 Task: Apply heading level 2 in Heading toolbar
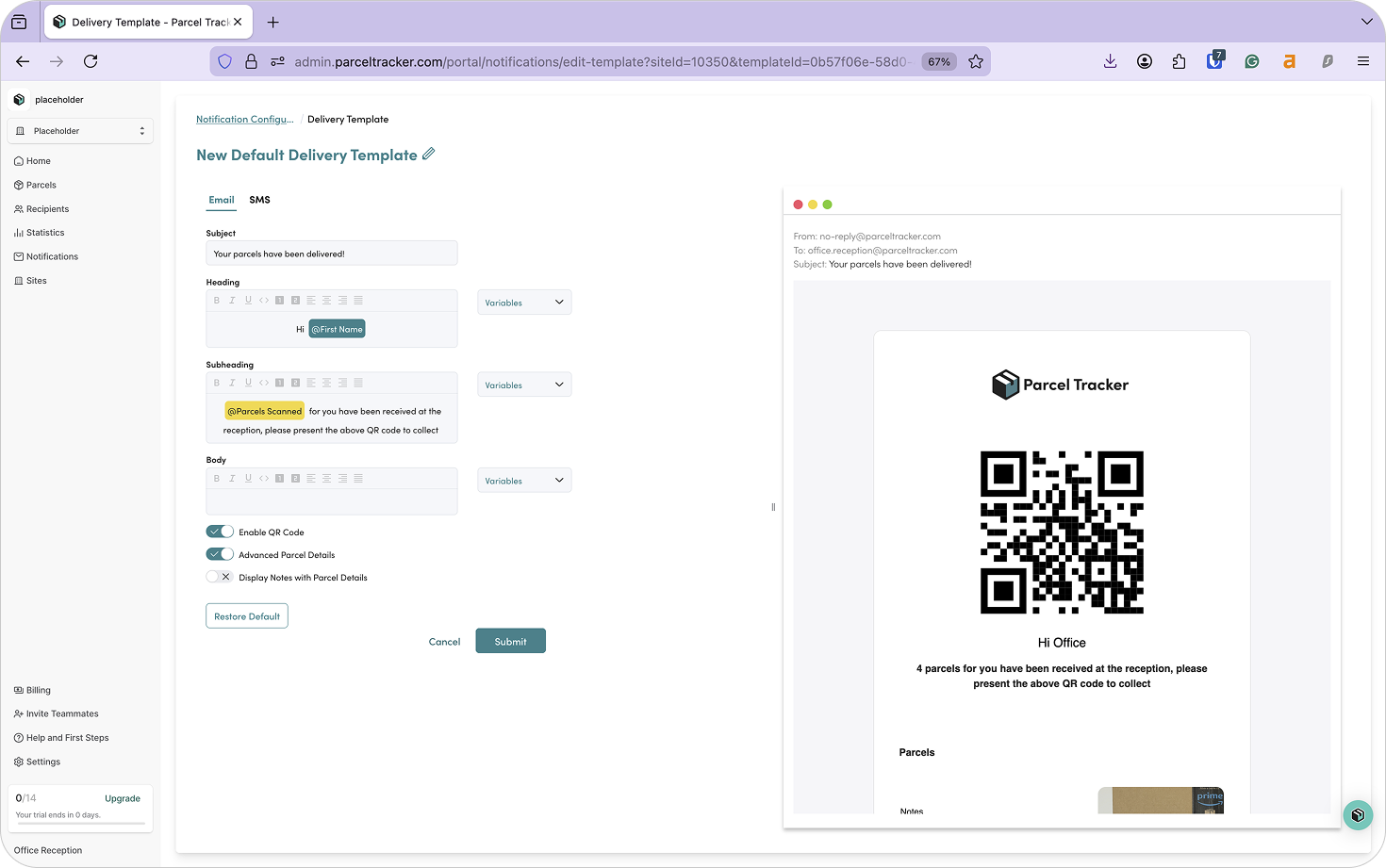coord(295,301)
